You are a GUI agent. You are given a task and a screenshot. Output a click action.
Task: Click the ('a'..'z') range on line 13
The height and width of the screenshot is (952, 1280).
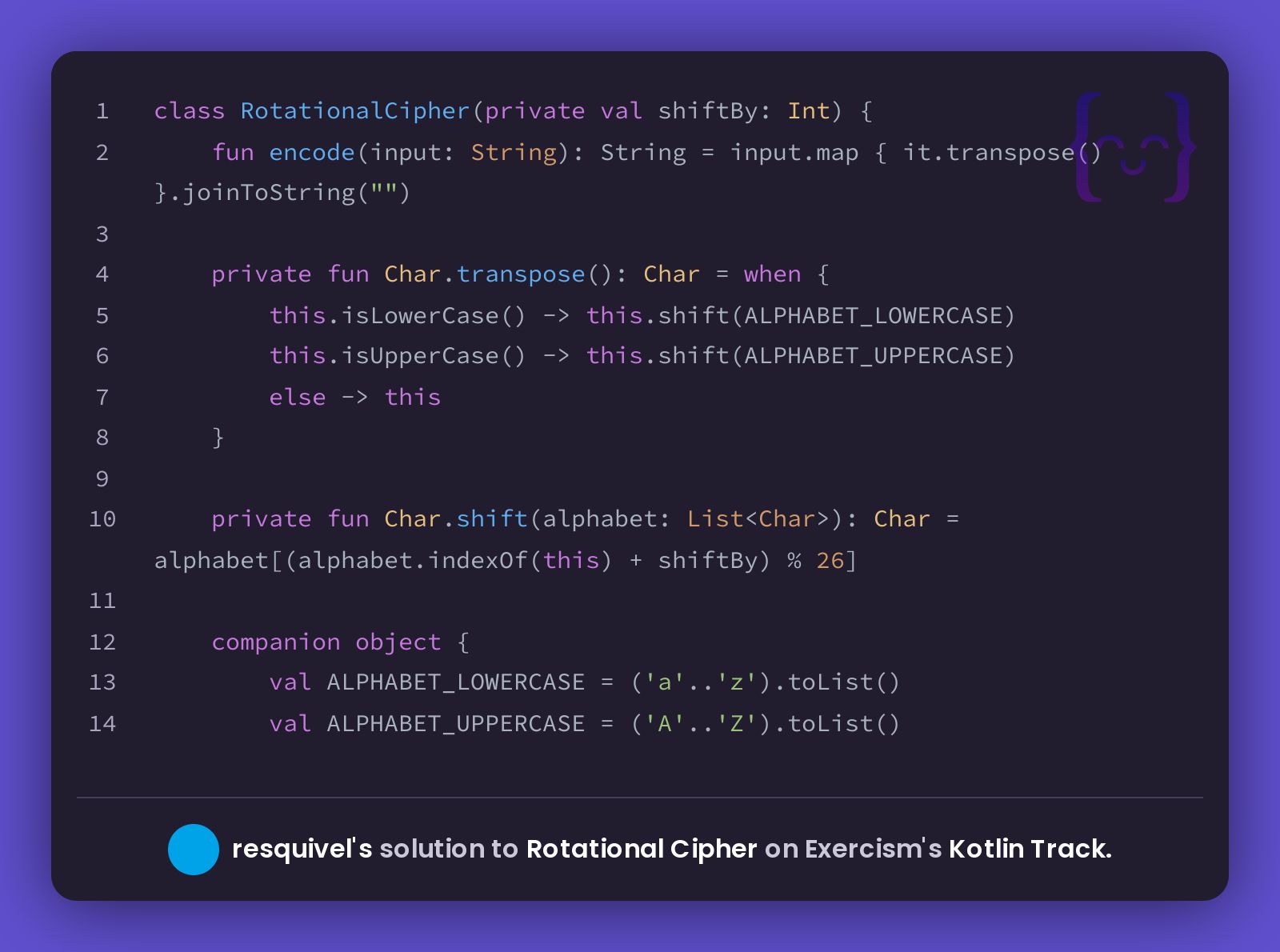[x=701, y=682]
